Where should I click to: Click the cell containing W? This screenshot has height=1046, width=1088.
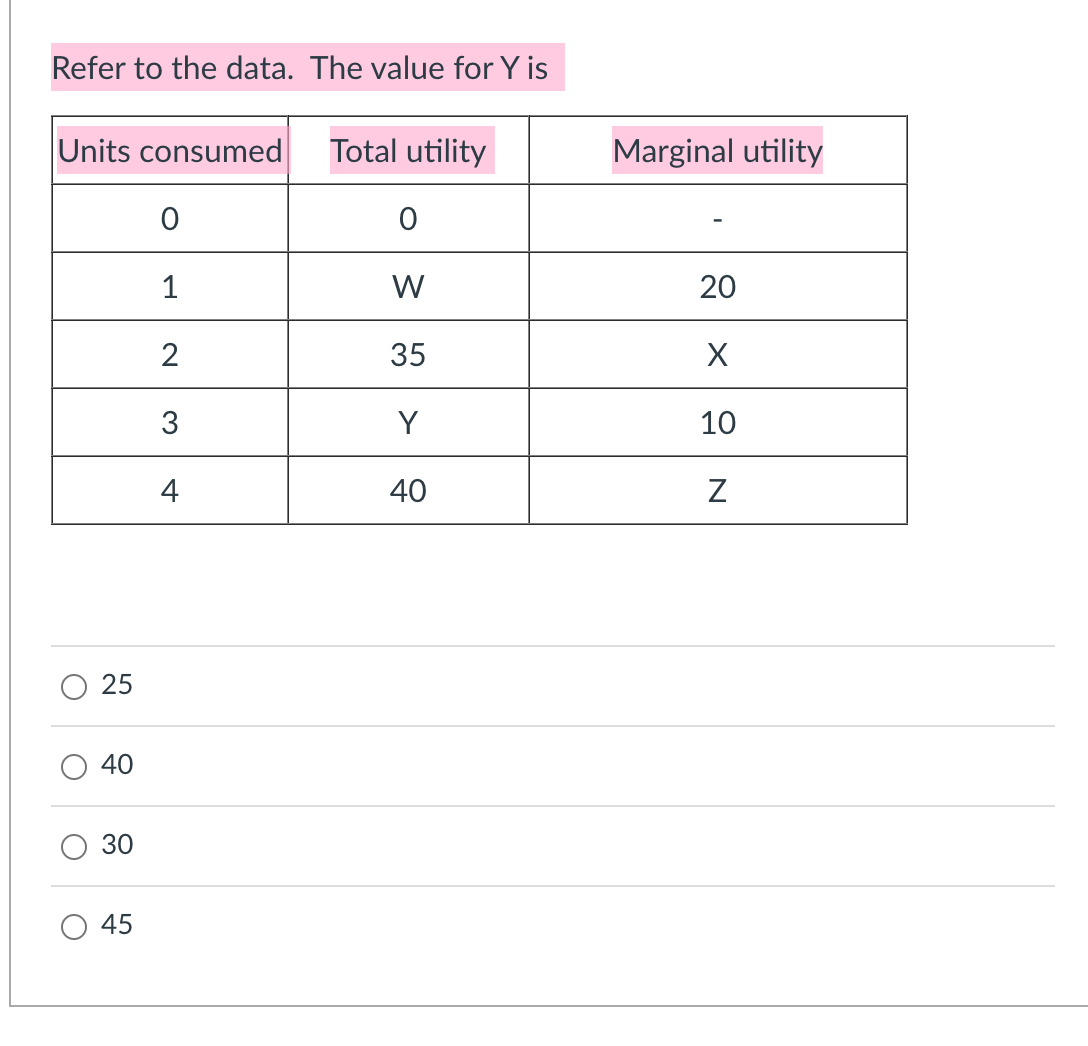pyautogui.click(x=408, y=286)
